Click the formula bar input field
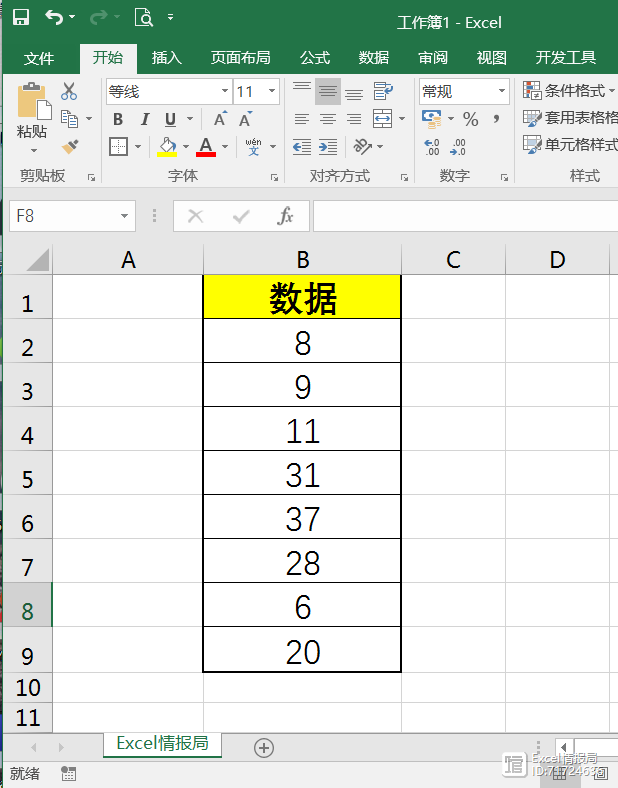This screenshot has height=788, width=618. pyautogui.click(x=465, y=216)
